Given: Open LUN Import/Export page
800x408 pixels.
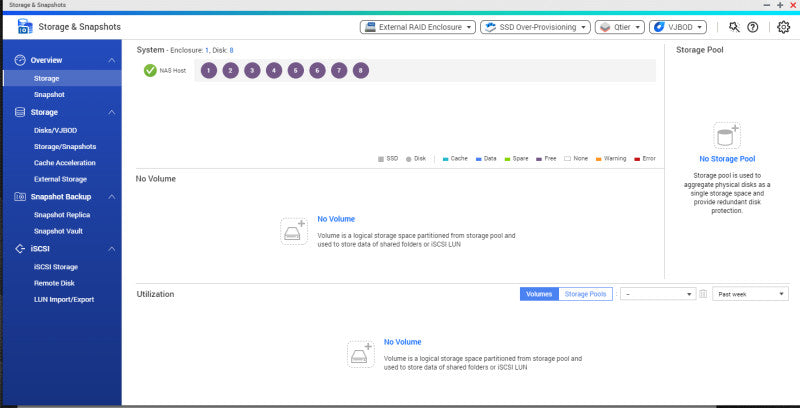Looking at the screenshot, I should [62, 299].
